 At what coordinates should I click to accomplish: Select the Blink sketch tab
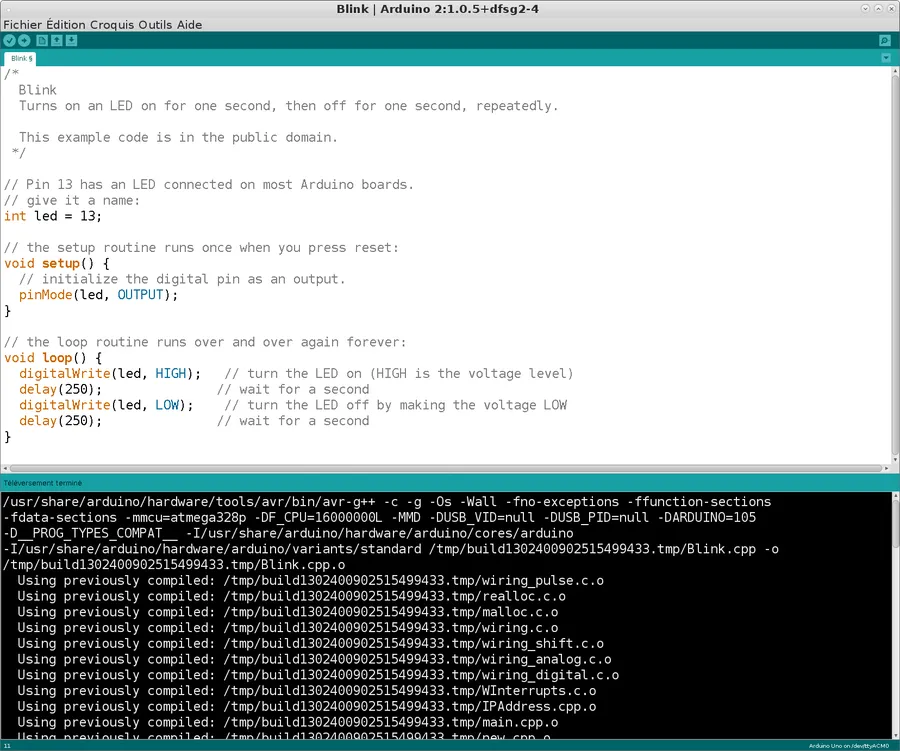coord(21,59)
